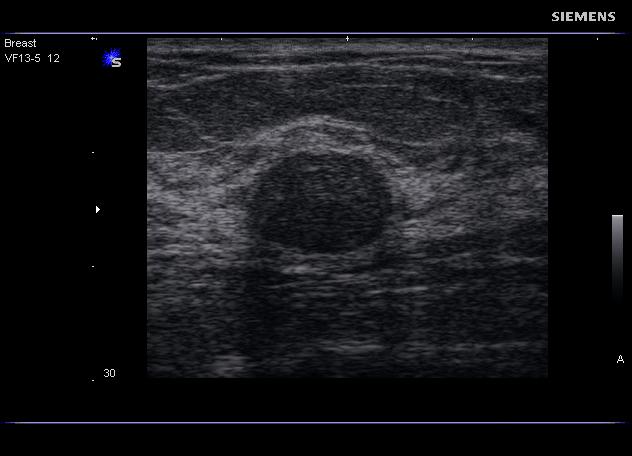Click the dark oval mass in ultrasound
632x456 pixels.
point(319,202)
